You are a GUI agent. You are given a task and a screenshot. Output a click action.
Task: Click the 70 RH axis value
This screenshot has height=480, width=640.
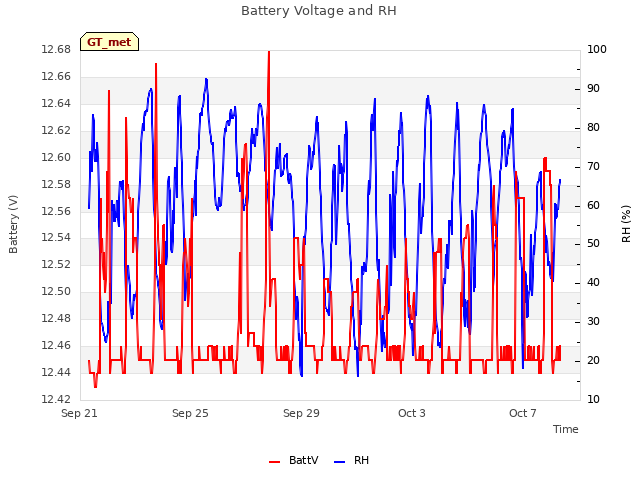(593, 167)
